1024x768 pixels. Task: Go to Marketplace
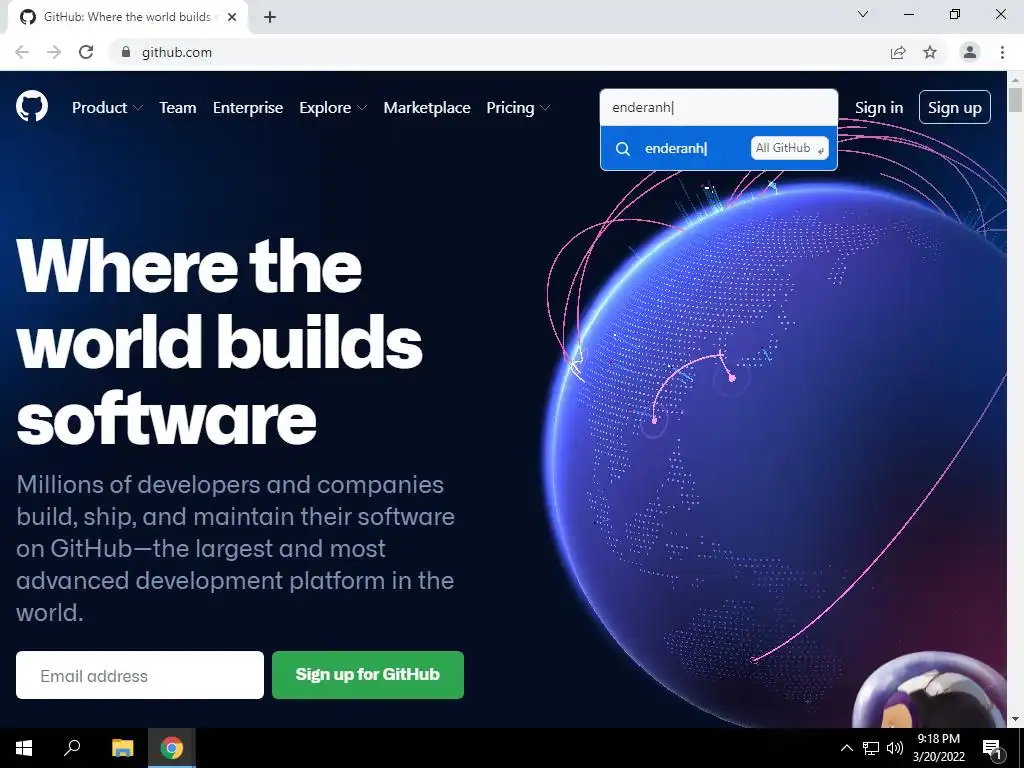tap(426, 108)
